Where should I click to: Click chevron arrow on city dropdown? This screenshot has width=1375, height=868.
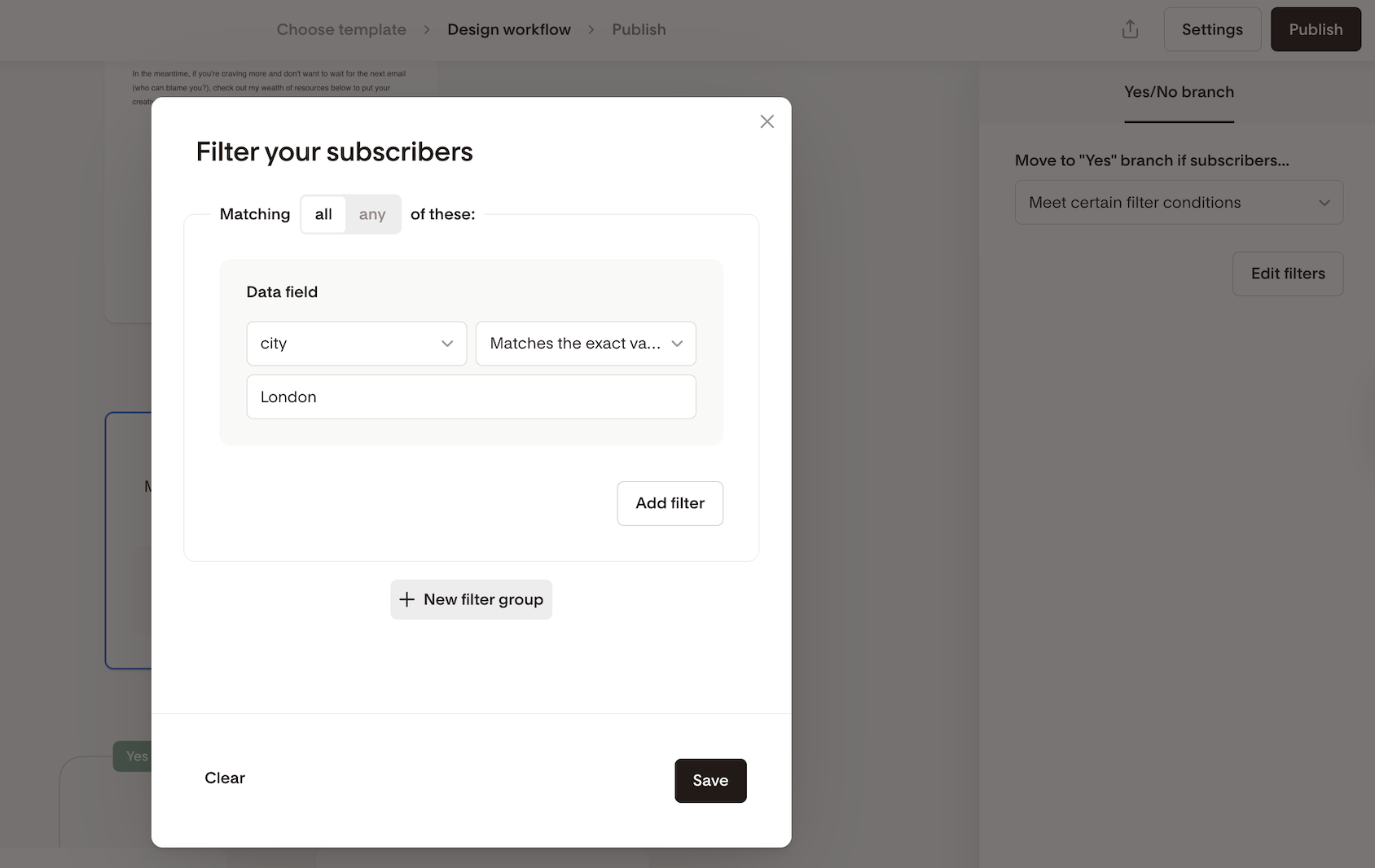(x=447, y=344)
